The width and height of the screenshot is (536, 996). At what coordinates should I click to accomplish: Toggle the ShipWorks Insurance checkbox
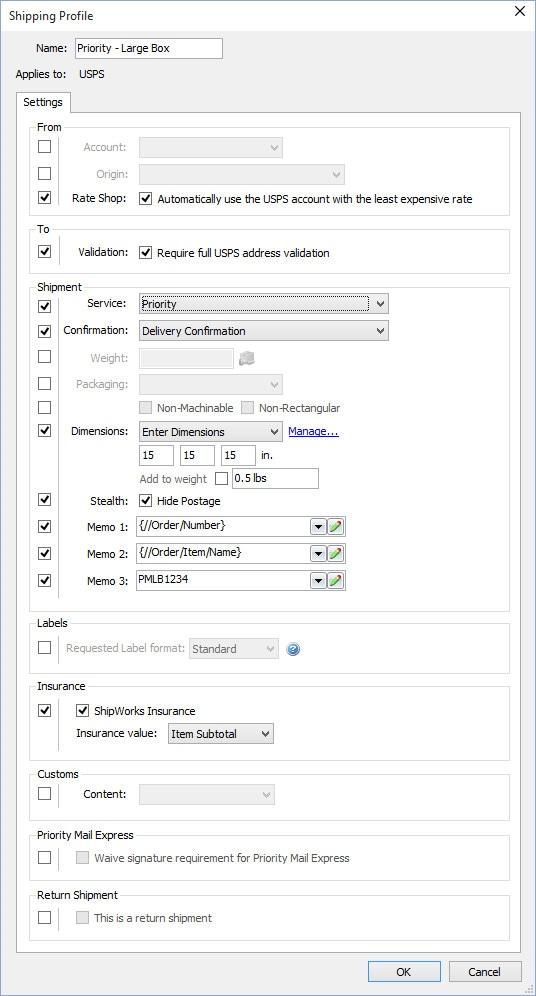82,710
